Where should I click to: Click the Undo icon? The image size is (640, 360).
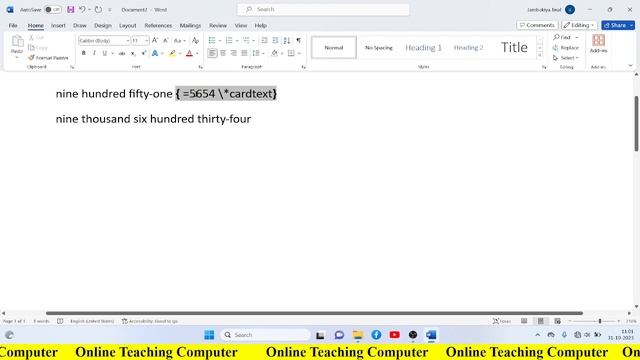82,9
